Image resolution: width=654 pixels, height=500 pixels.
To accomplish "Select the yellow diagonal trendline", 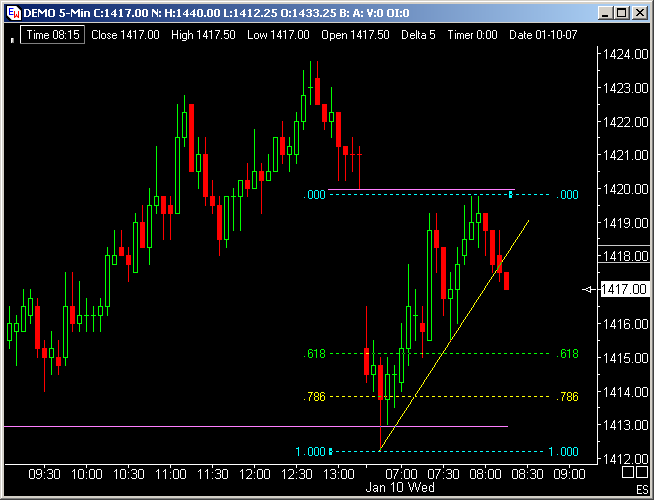I will 454,335.
